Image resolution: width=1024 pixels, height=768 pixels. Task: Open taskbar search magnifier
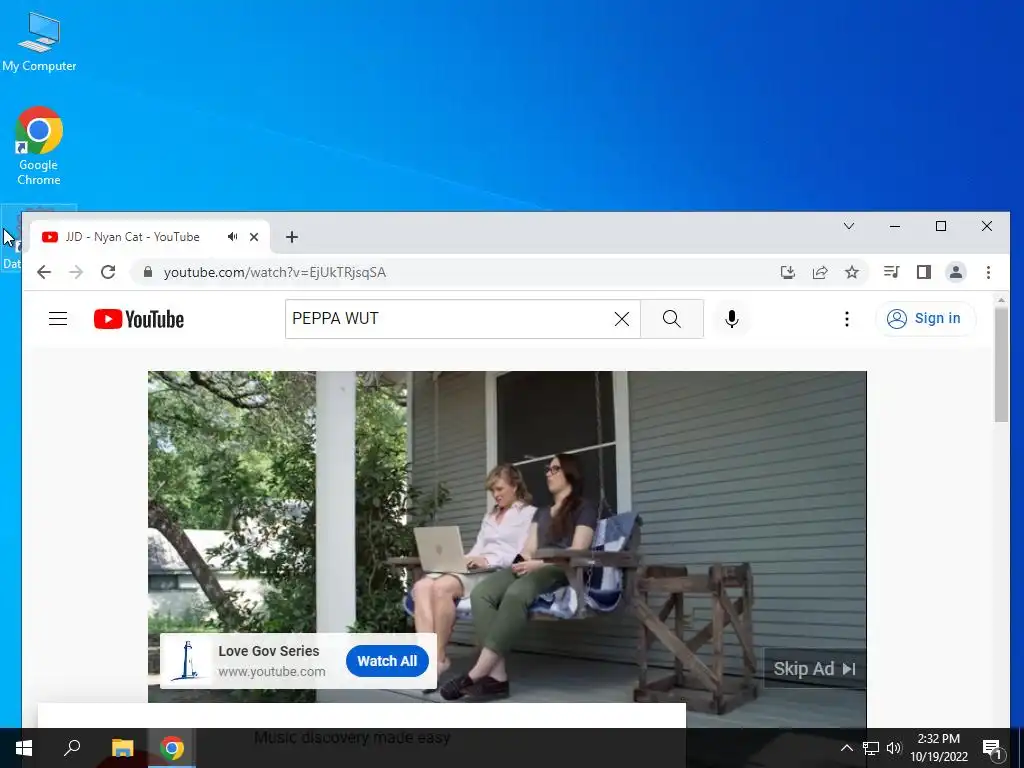tap(72, 748)
